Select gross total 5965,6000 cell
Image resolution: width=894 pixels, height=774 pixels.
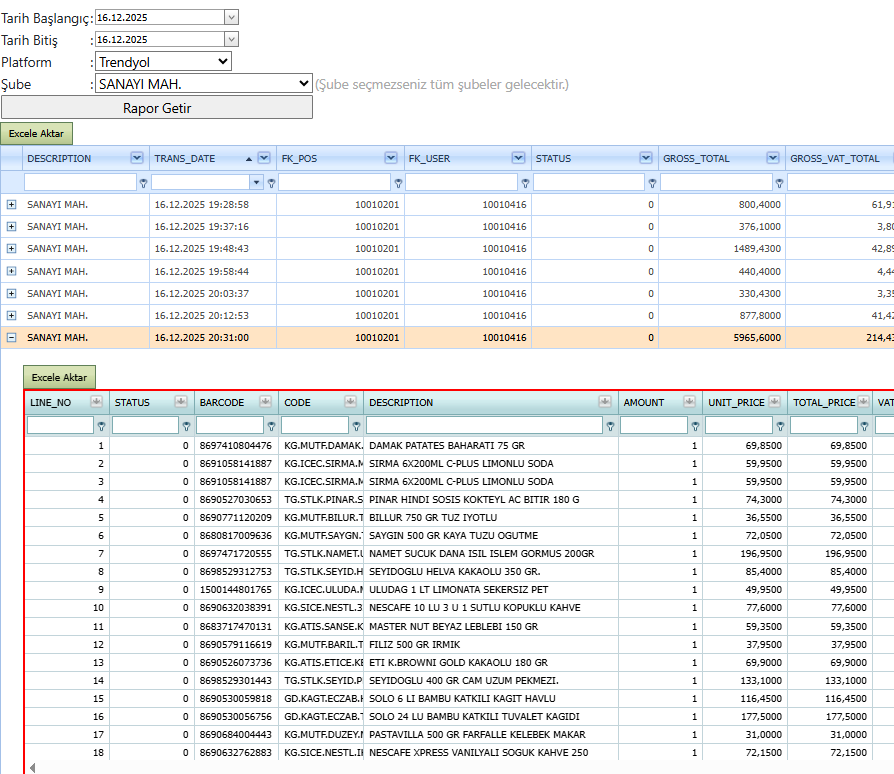coord(722,337)
